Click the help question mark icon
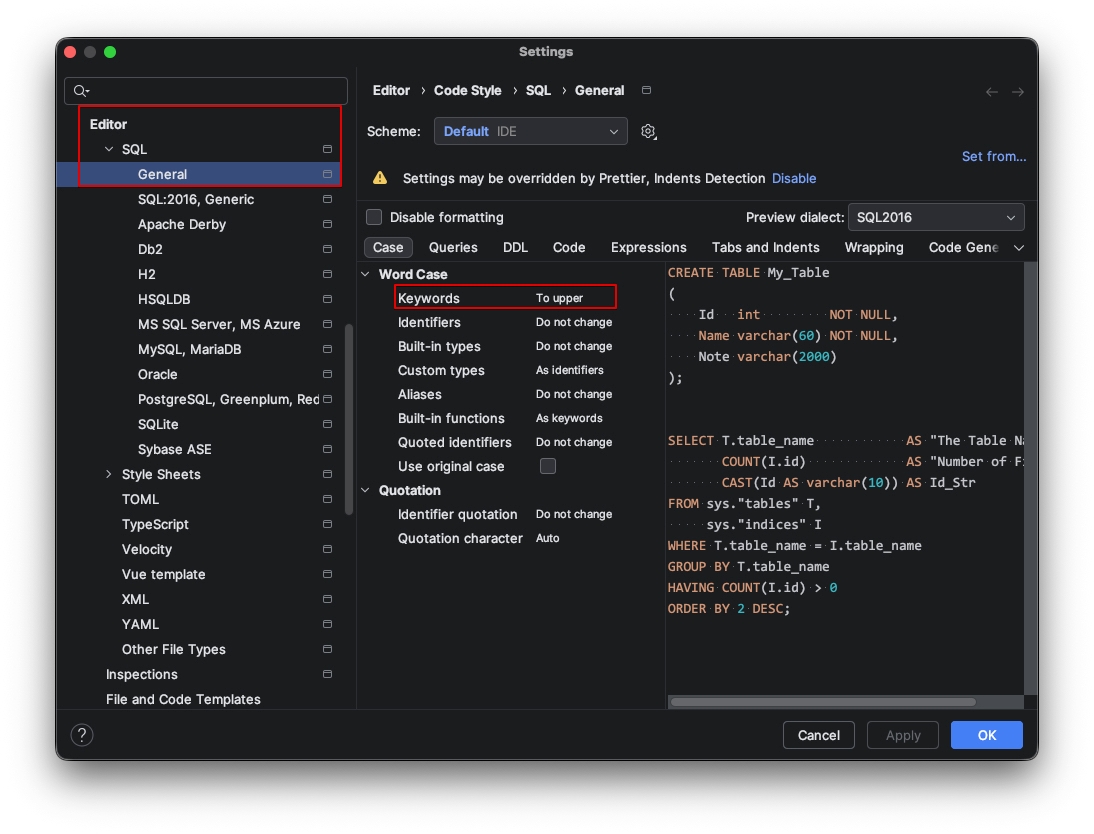 (82, 735)
